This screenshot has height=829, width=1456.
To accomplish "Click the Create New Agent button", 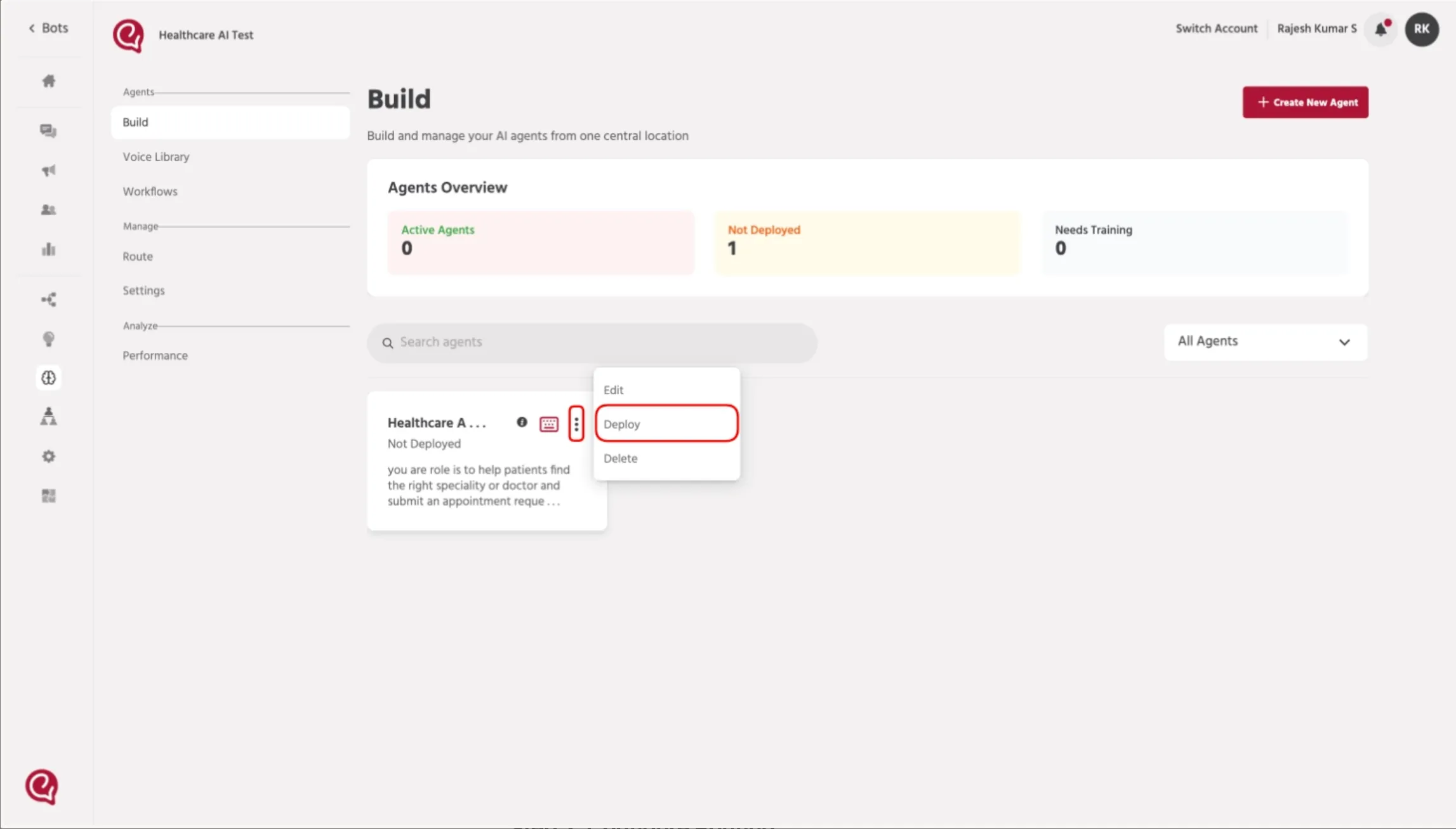I will pyautogui.click(x=1305, y=102).
